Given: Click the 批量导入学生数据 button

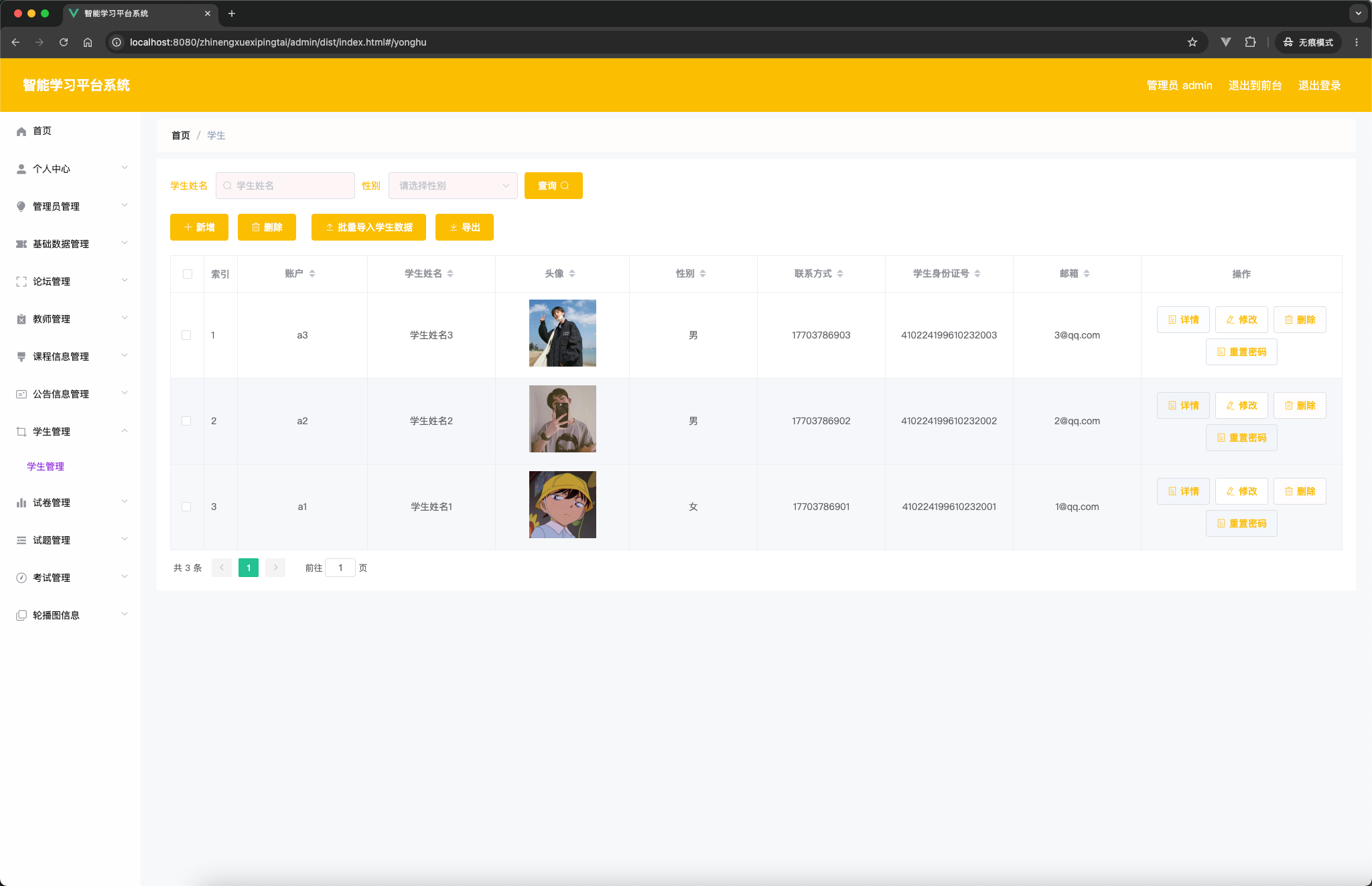Looking at the screenshot, I should [368, 227].
